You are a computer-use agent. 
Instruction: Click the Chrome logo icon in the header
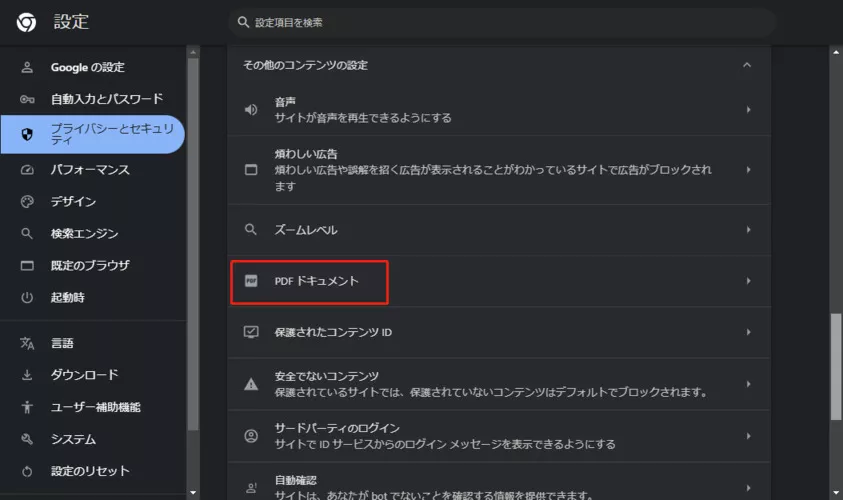coord(26,22)
